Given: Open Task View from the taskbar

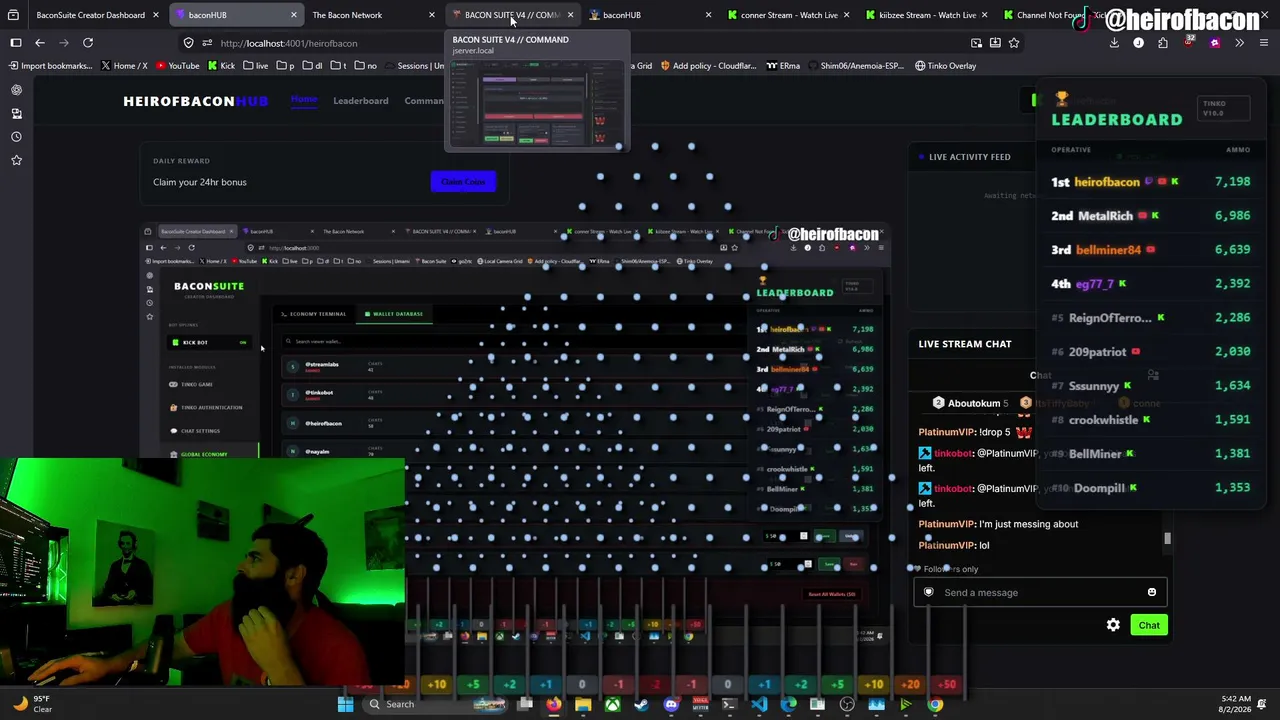Looking at the screenshot, I should click(x=524, y=704).
